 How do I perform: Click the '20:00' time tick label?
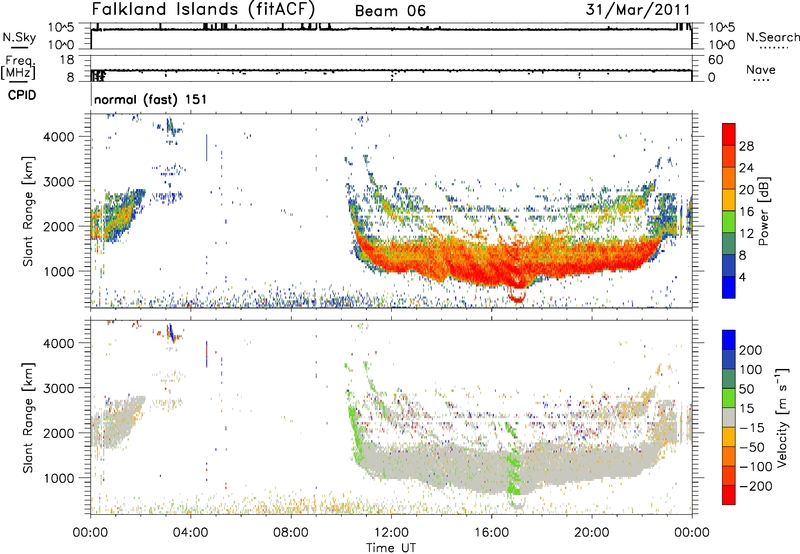(592, 533)
